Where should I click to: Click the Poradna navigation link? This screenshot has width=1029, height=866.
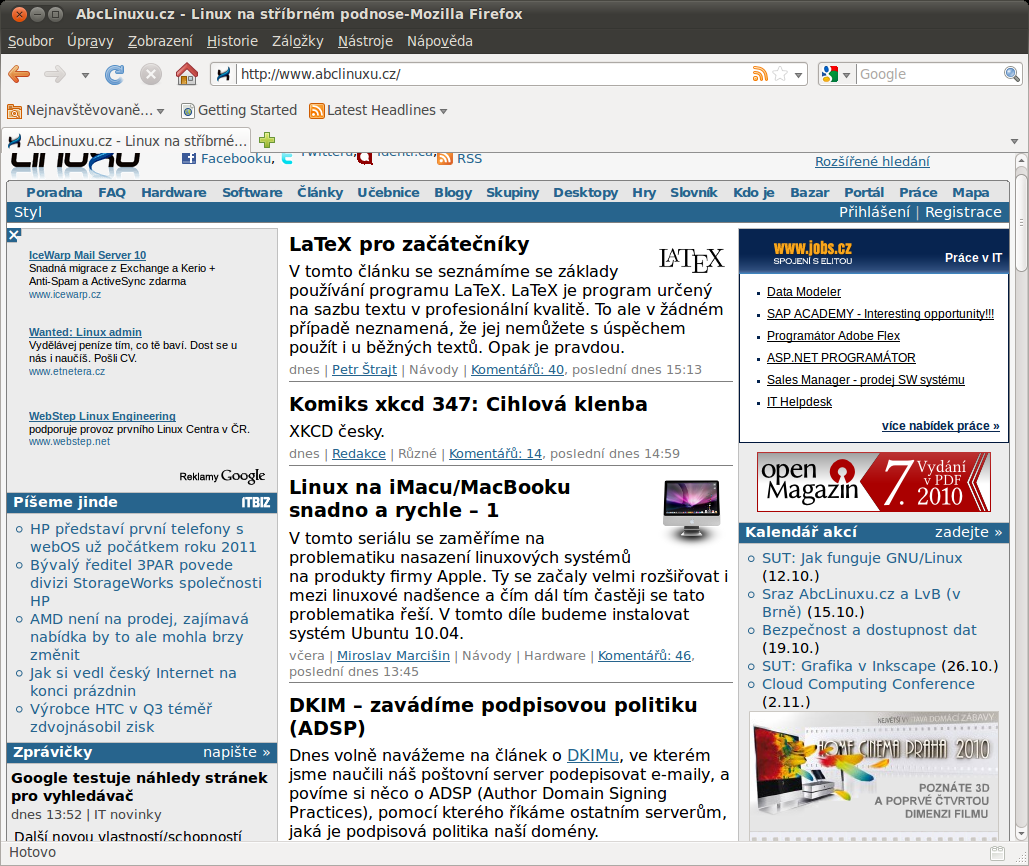(54, 192)
